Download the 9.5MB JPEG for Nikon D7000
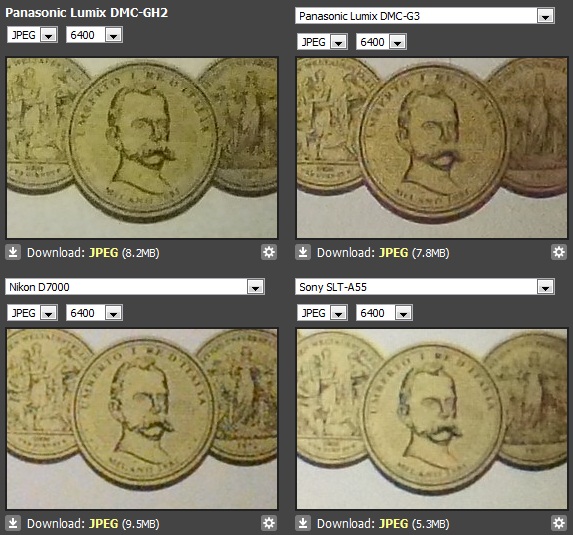Viewport: 573px width, 535px height. pos(104,524)
